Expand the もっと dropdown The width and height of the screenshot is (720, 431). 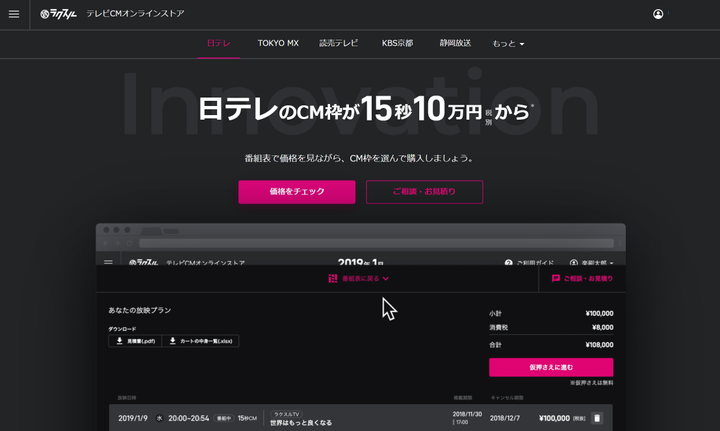tap(508, 44)
